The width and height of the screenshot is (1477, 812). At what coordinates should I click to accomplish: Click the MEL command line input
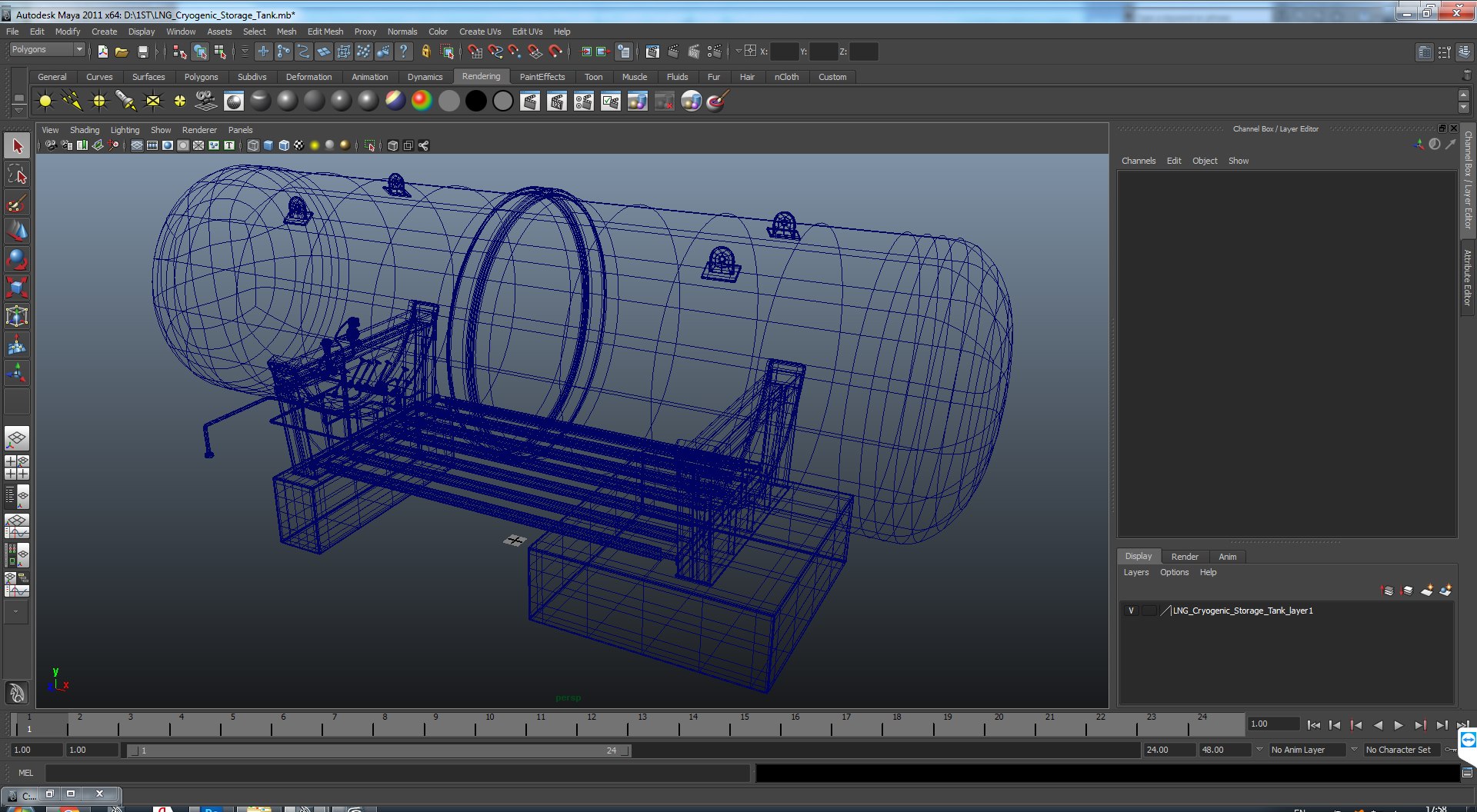click(x=397, y=773)
